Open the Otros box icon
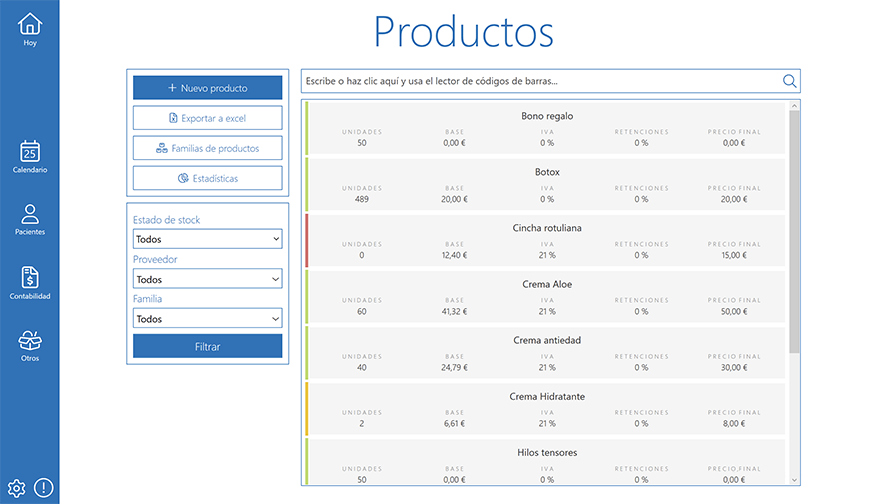 (30, 341)
